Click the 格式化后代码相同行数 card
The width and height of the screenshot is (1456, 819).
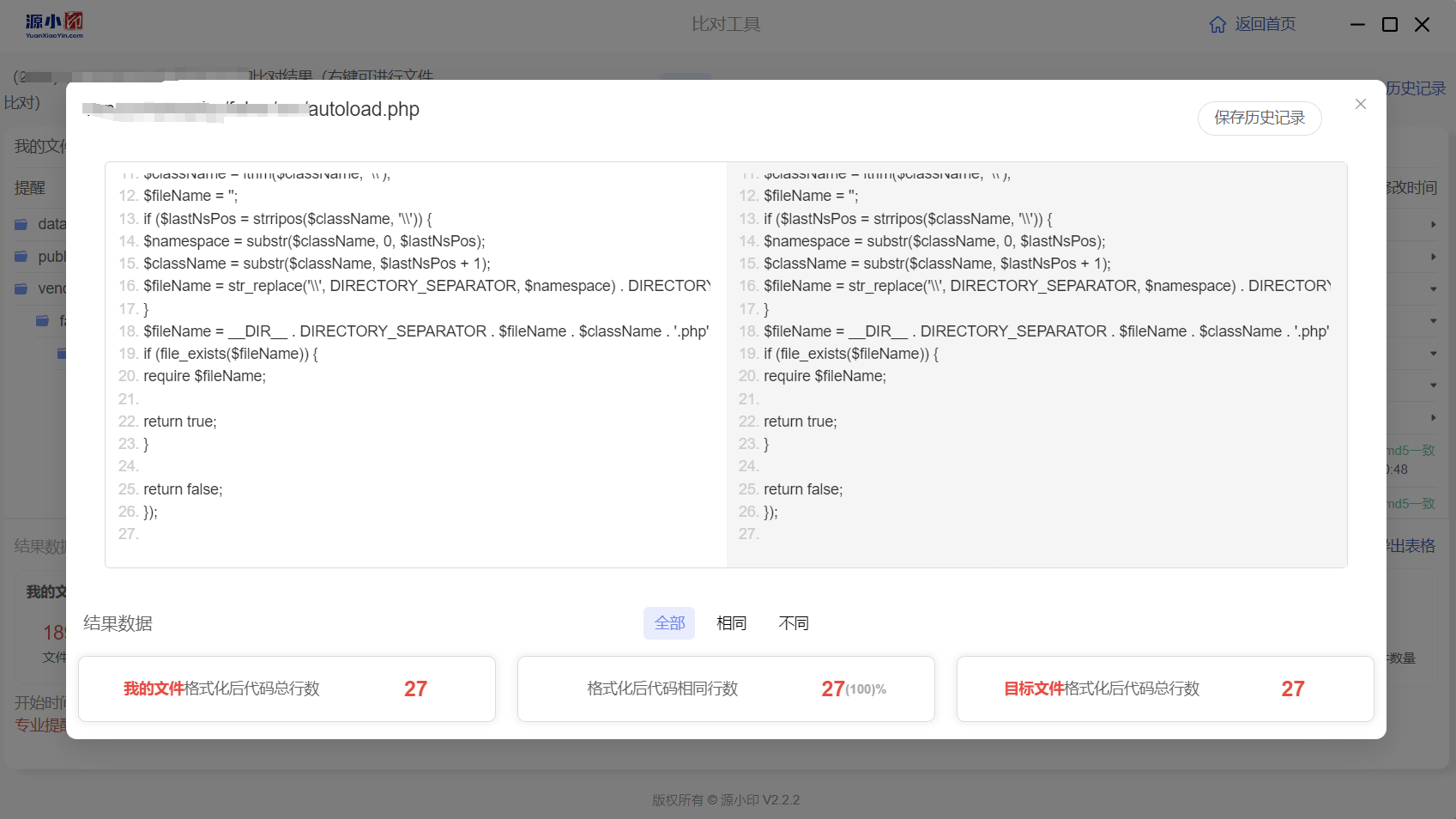[x=726, y=689]
